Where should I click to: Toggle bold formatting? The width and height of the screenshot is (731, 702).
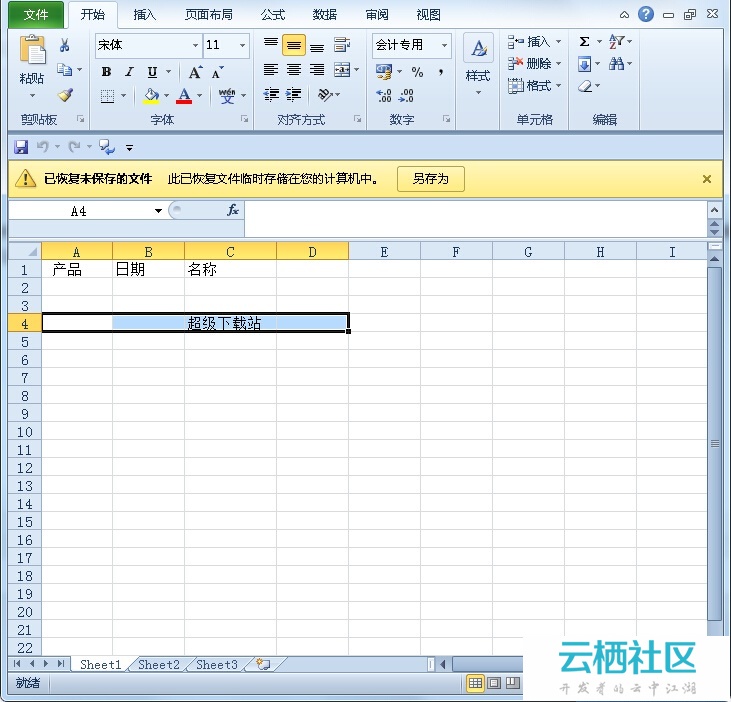pyautogui.click(x=106, y=71)
